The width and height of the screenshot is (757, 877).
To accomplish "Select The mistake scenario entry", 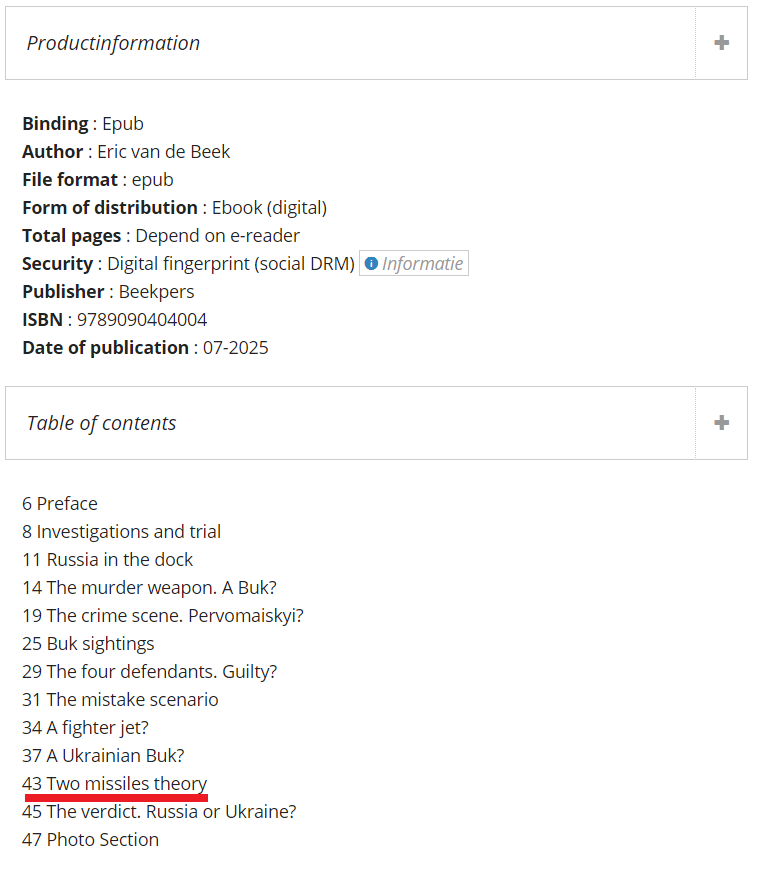I will (120, 700).
